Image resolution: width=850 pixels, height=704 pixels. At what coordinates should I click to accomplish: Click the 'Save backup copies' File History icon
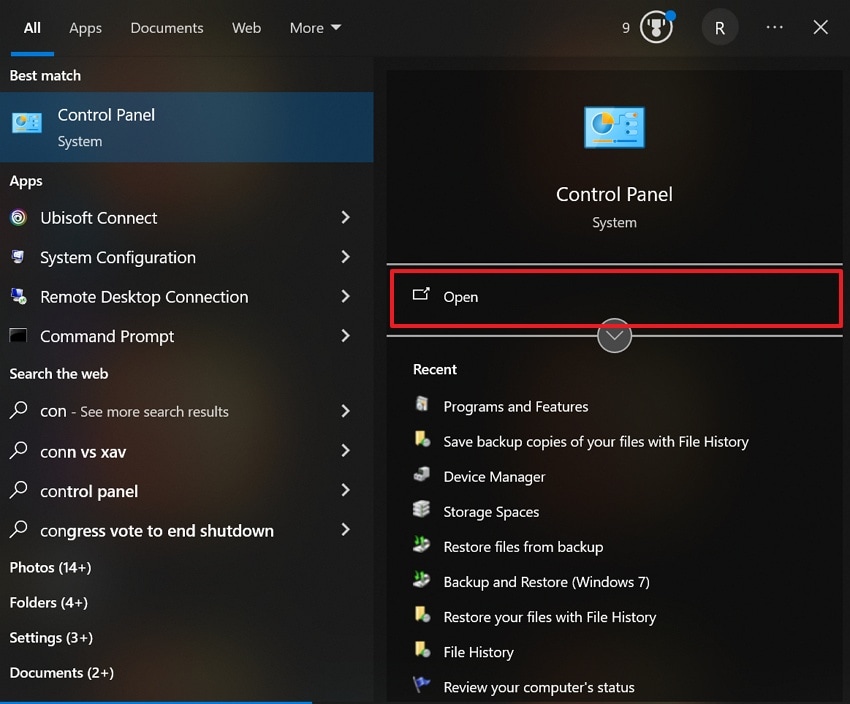coord(422,439)
